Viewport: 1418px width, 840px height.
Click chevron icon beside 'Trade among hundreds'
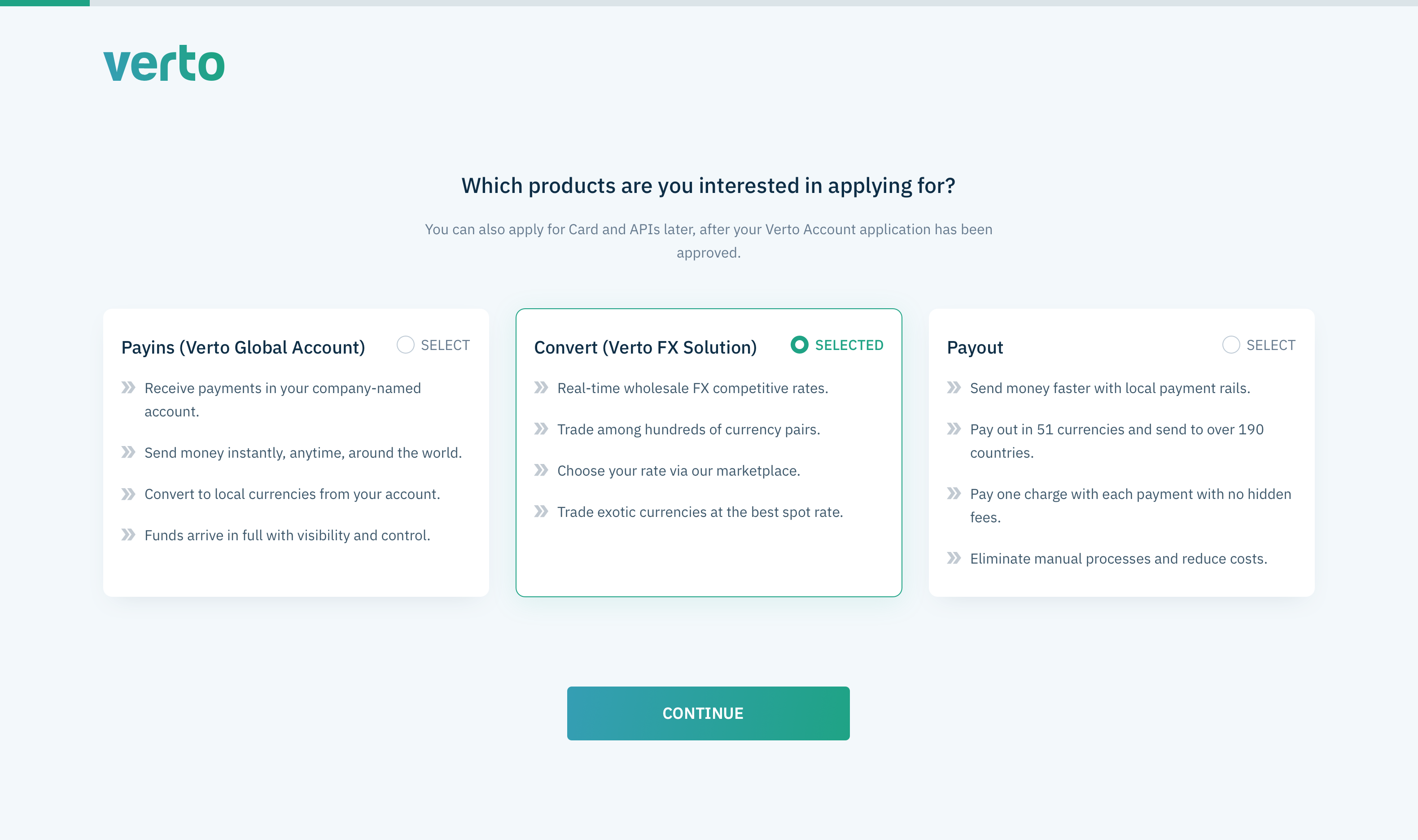coord(541,429)
